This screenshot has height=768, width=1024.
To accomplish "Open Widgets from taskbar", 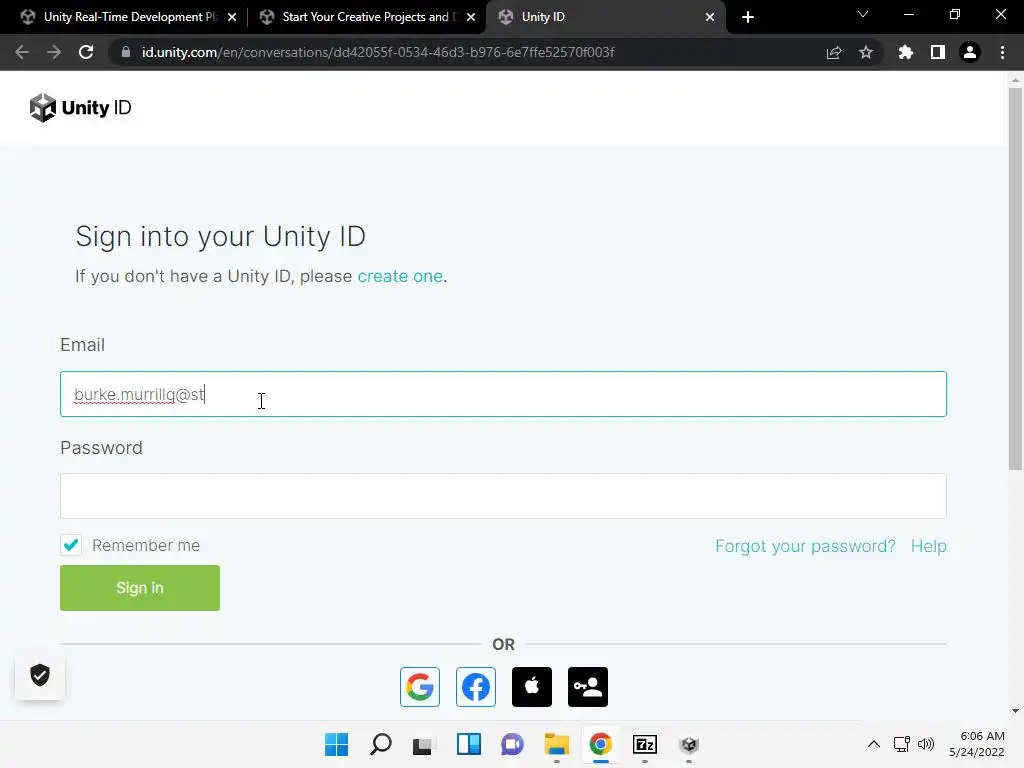I will 468,744.
